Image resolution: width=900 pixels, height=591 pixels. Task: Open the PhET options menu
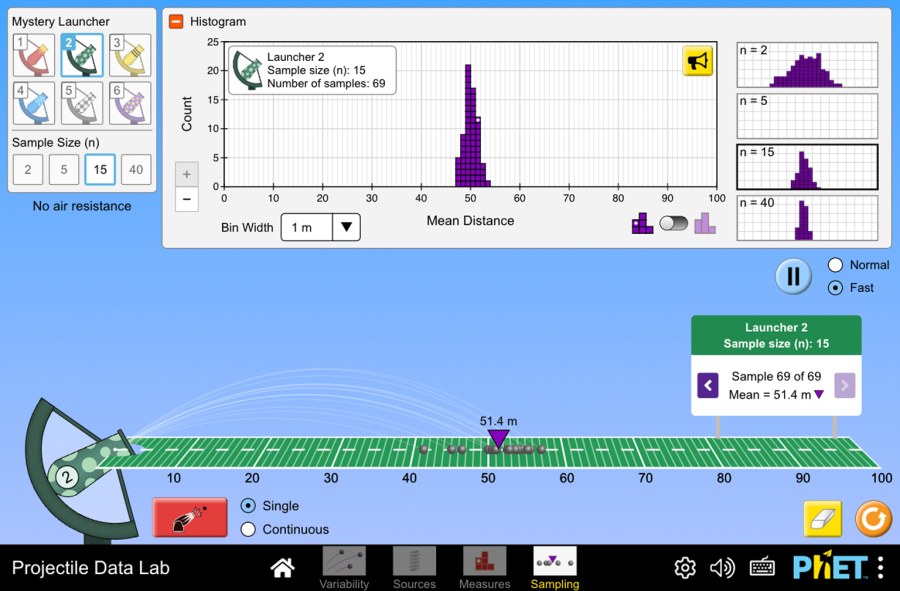(x=880, y=568)
